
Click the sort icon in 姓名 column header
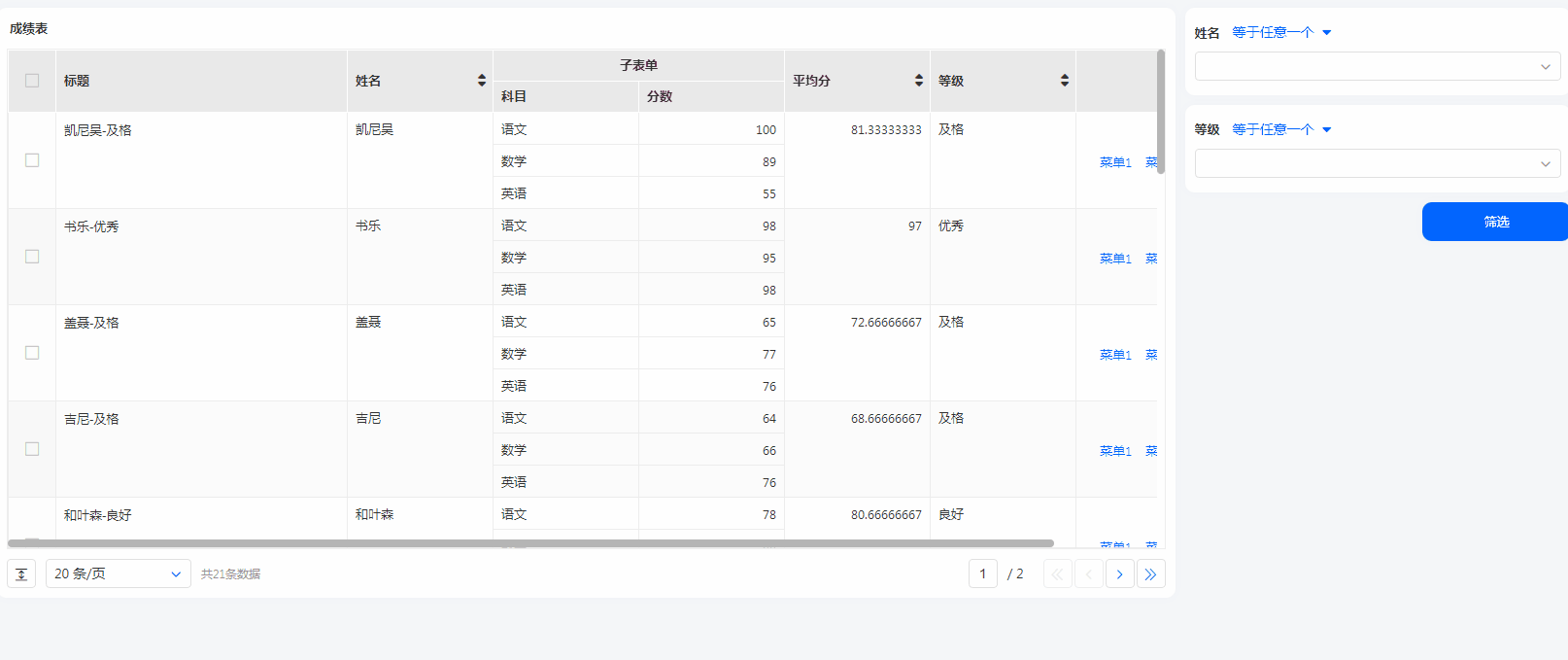pos(481,81)
